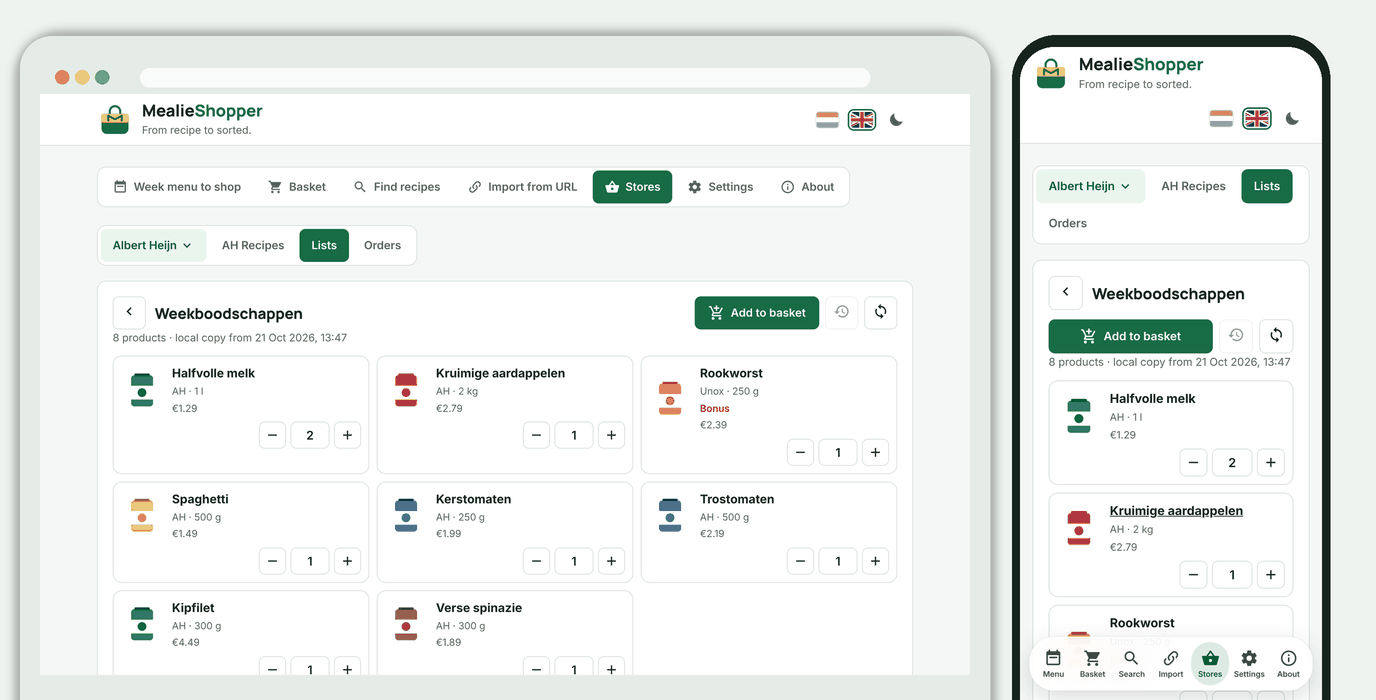Click the sync refresh icon on phone
This screenshot has width=1376, height=700.
(x=1276, y=335)
